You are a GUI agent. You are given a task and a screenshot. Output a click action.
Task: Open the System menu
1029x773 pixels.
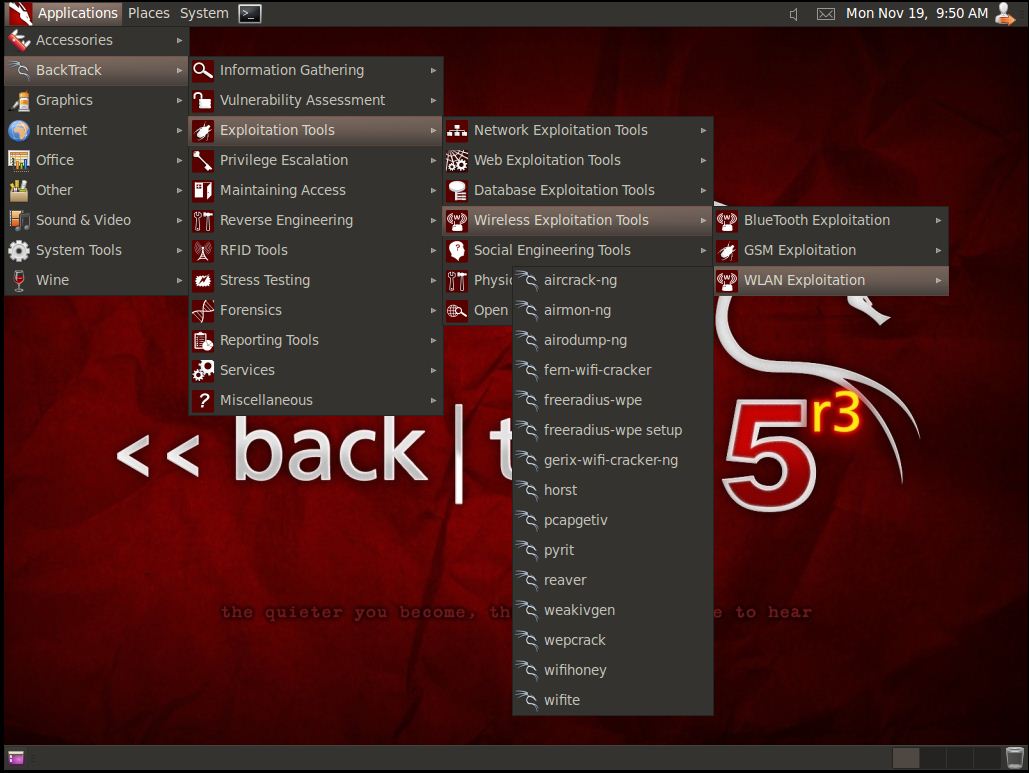click(x=204, y=13)
